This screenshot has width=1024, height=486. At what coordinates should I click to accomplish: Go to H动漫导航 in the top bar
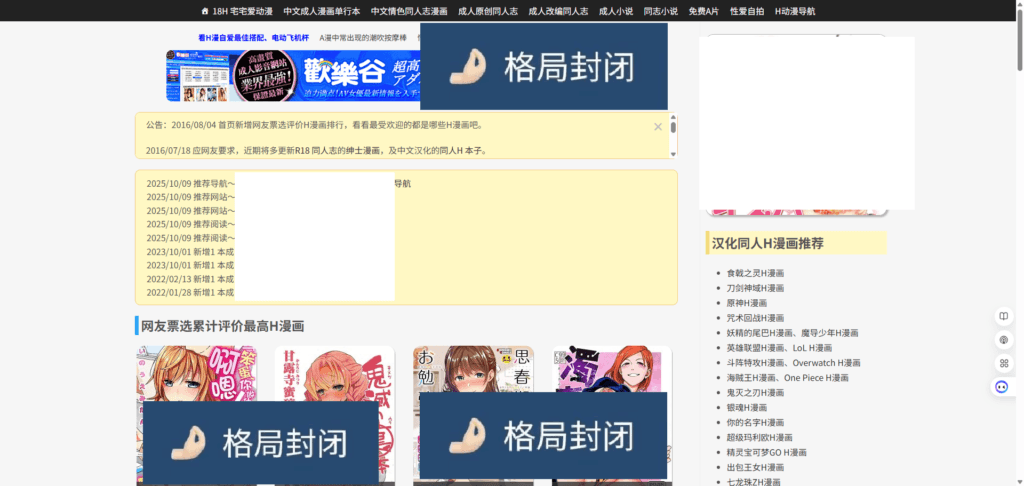(x=795, y=11)
